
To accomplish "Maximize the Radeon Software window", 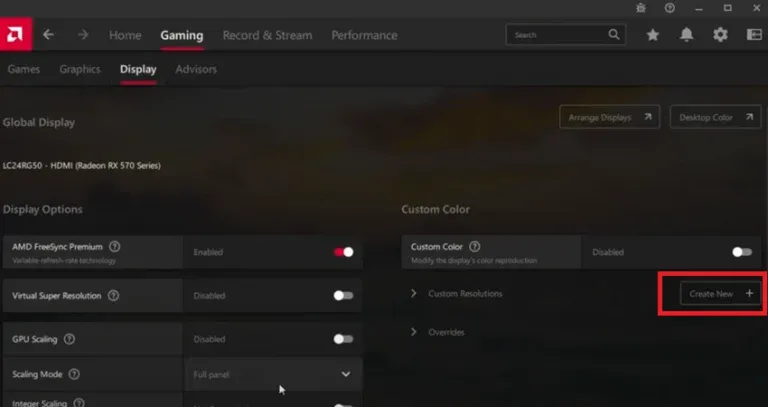I will (x=728, y=8).
